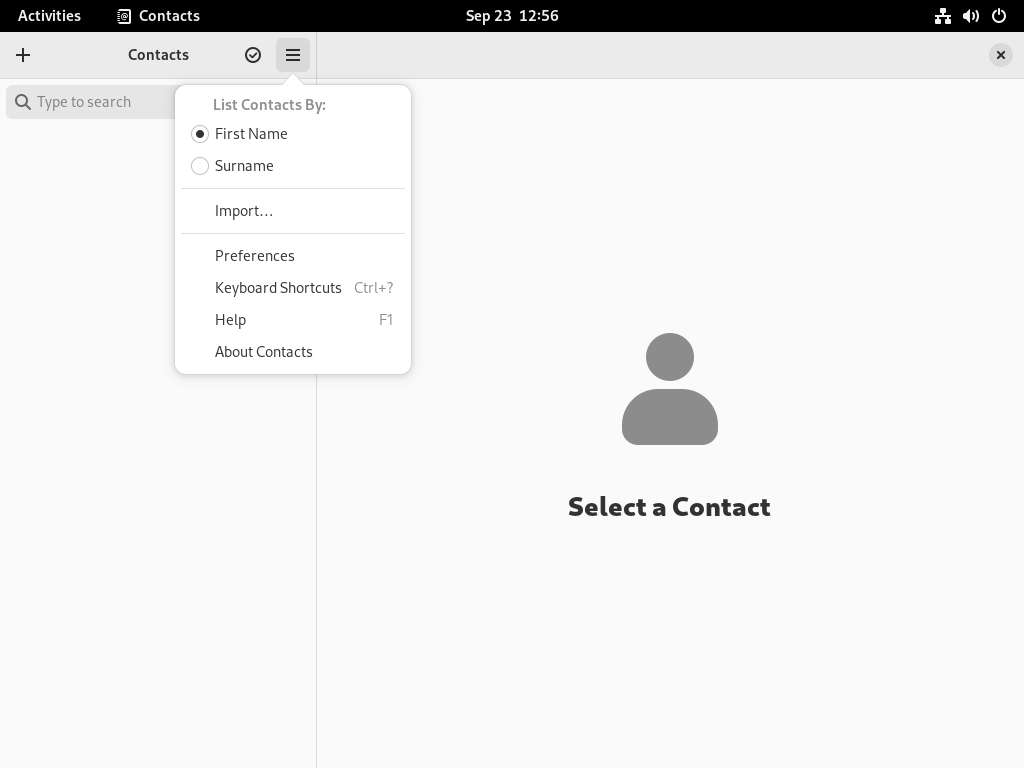Select the Surname radio button
Image resolution: width=1024 pixels, height=768 pixels.
pyautogui.click(x=200, y=166)
